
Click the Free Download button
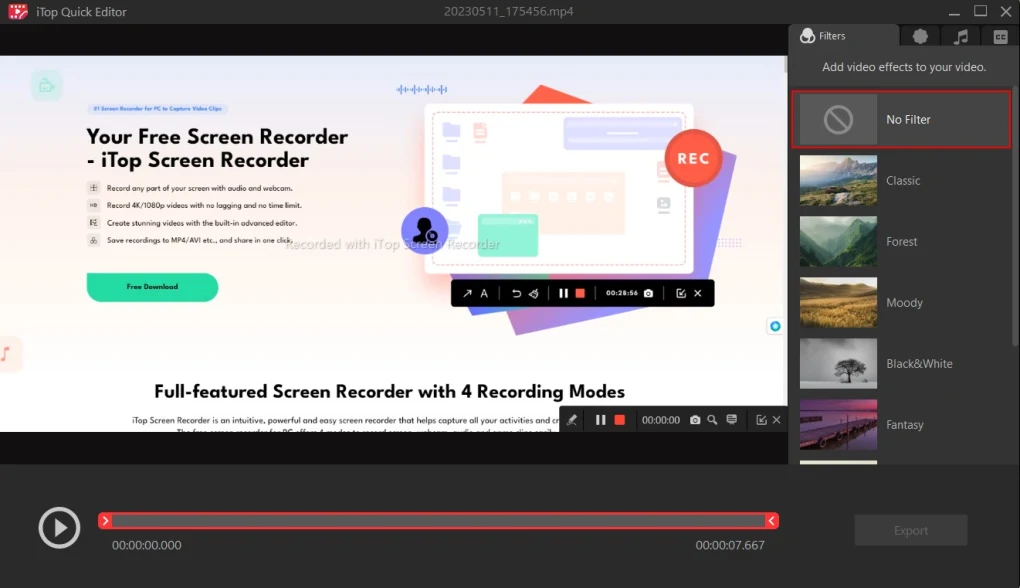coord(152,287)
